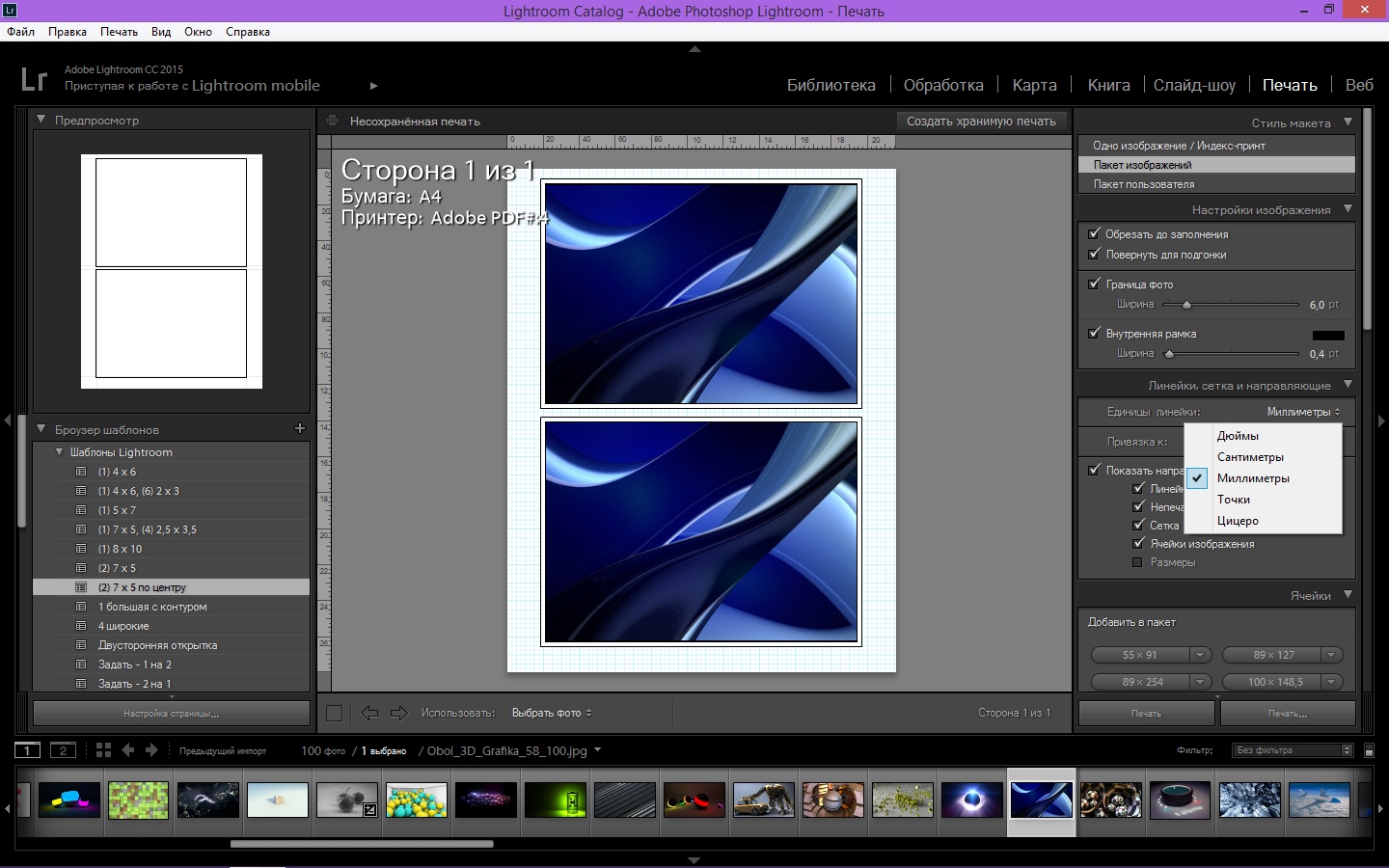Enable Размеры checkbox
The image size is (1389, 868).
coord(1137,562)
